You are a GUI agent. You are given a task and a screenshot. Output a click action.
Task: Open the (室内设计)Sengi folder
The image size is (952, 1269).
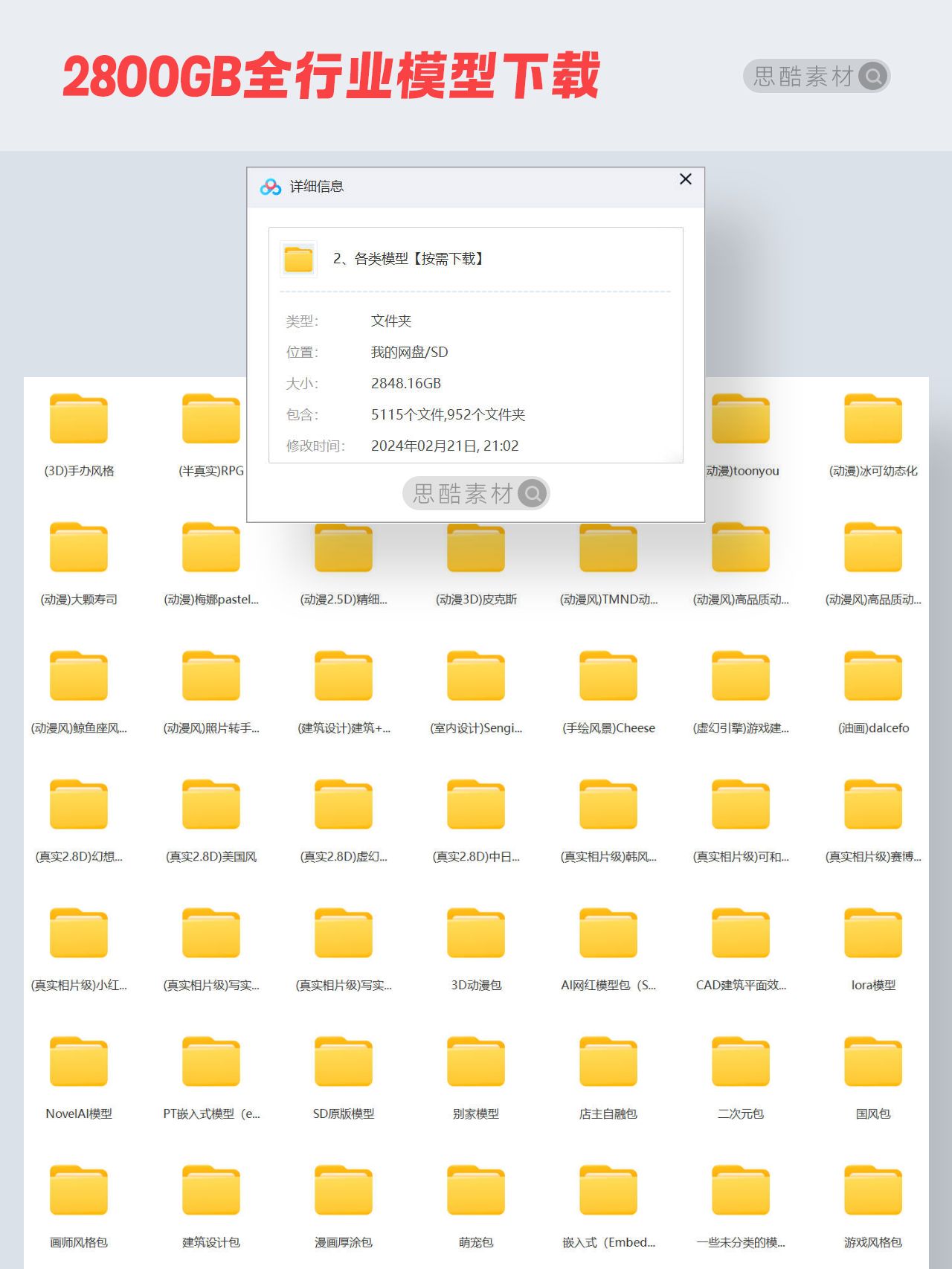click(476, 675)
